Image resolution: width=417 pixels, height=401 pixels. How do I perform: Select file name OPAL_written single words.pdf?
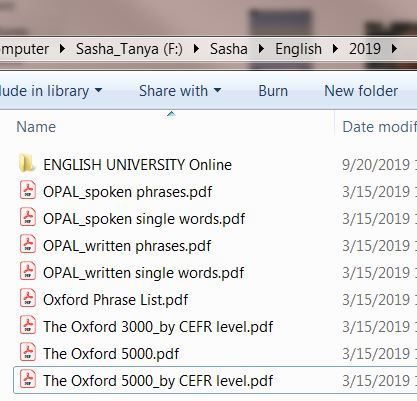point(143,273)
